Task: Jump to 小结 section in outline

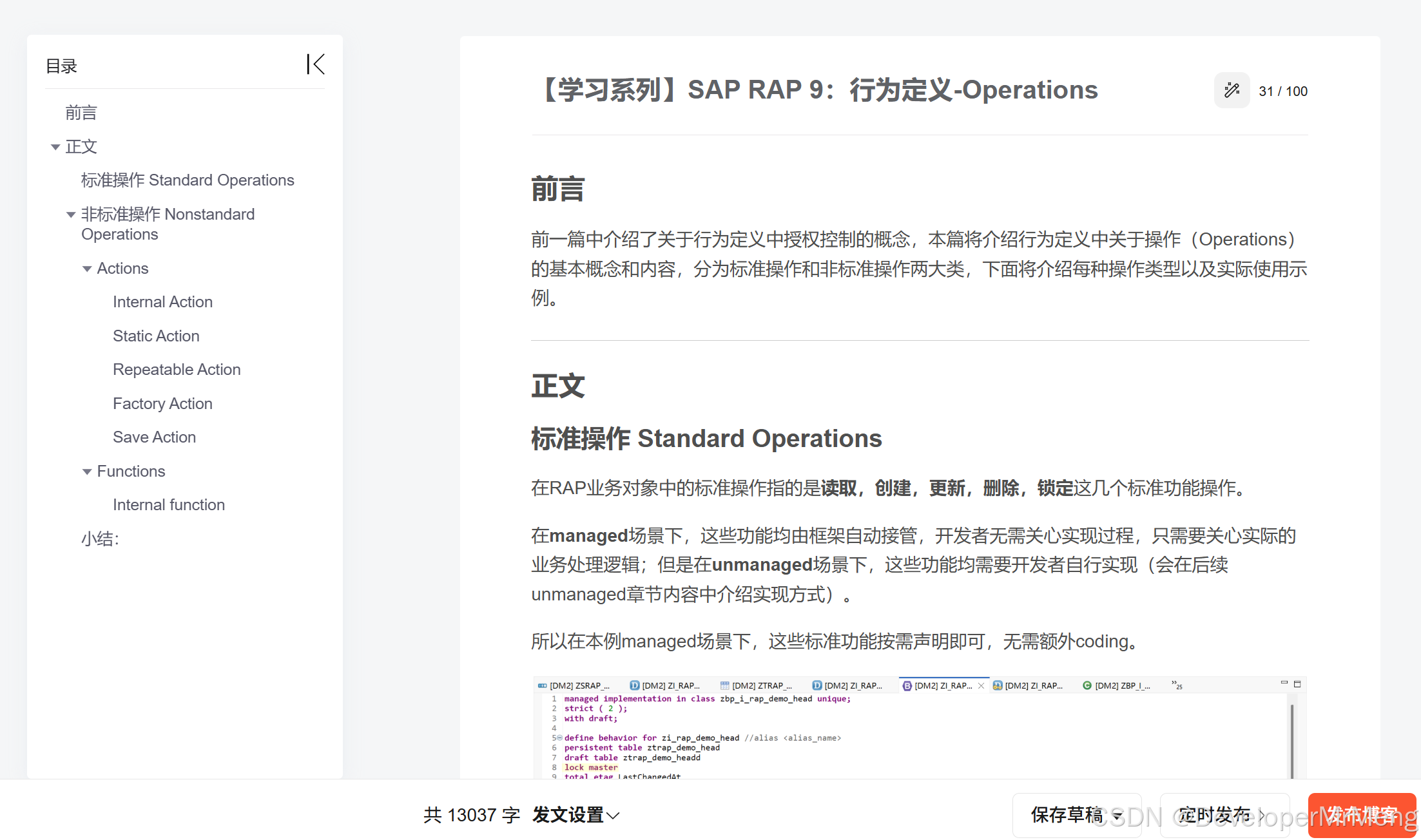Action: (100, 539)
